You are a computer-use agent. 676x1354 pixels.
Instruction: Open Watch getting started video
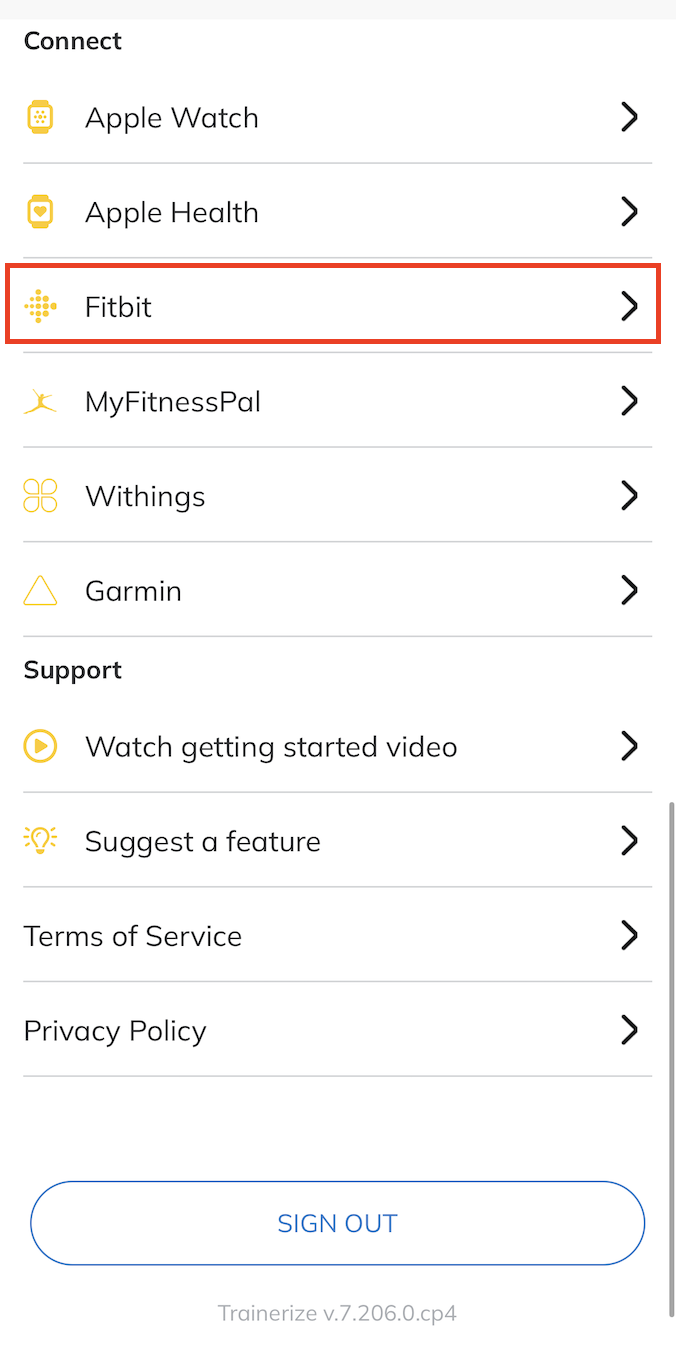coord(271,746)
